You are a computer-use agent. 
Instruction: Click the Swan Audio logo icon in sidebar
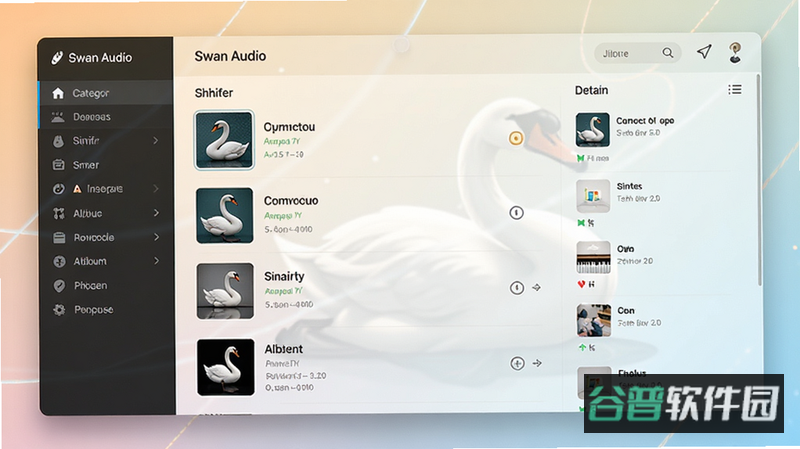[x=57, y=58]
